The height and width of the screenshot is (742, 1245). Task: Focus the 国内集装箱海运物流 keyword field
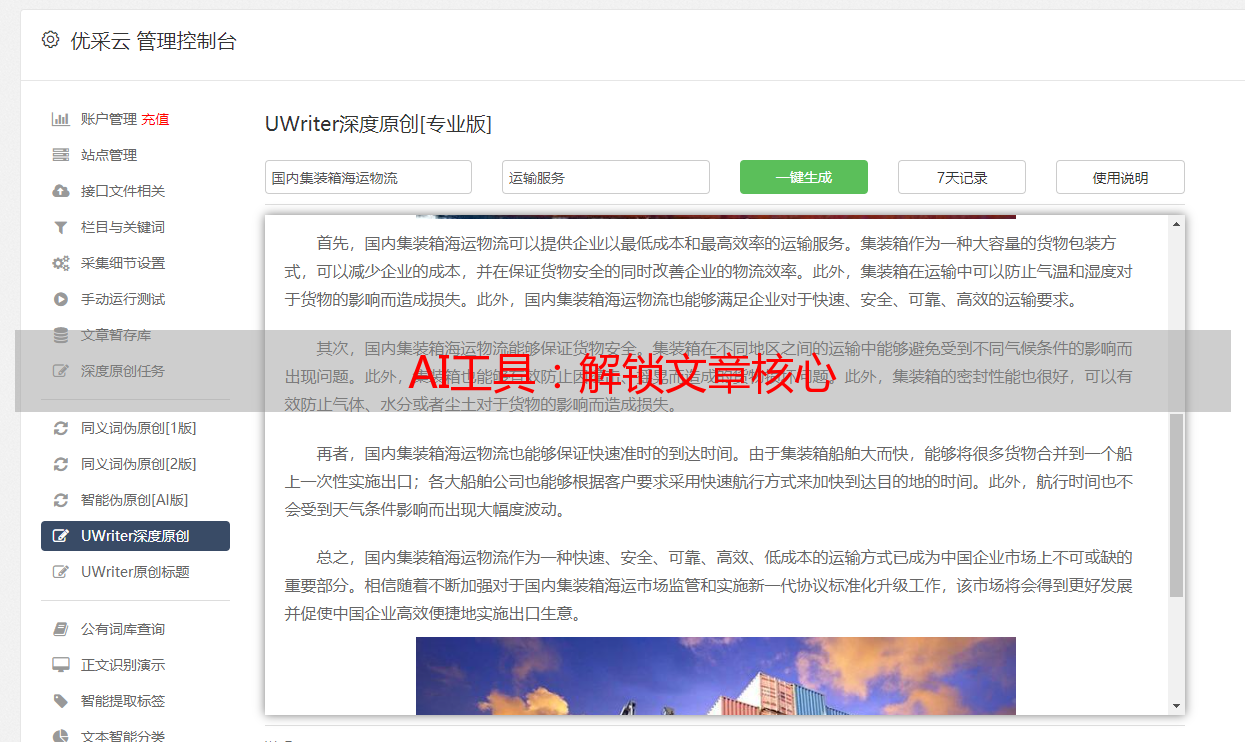coord(368,177)
